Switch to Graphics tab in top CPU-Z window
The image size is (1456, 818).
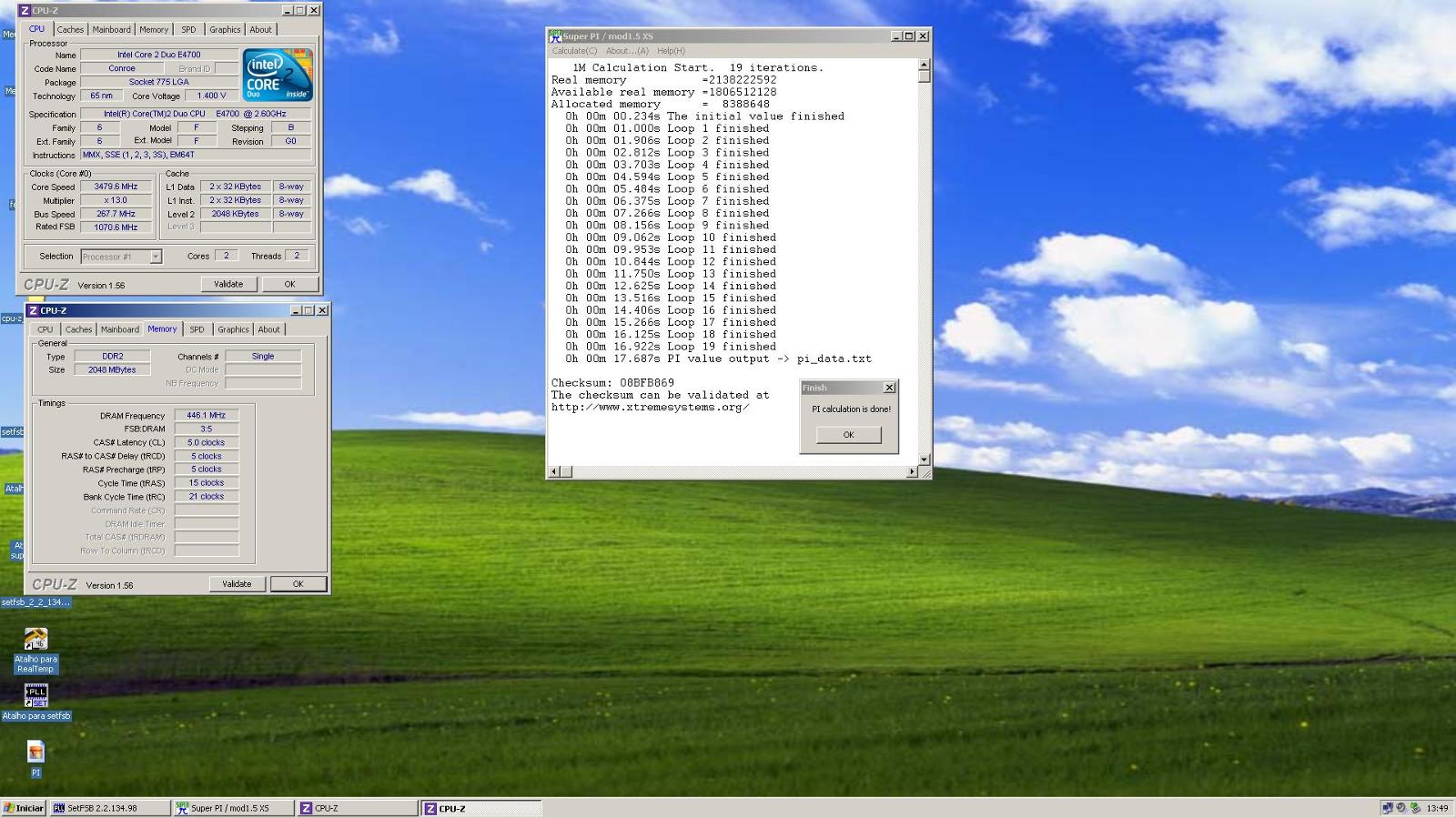225,29
